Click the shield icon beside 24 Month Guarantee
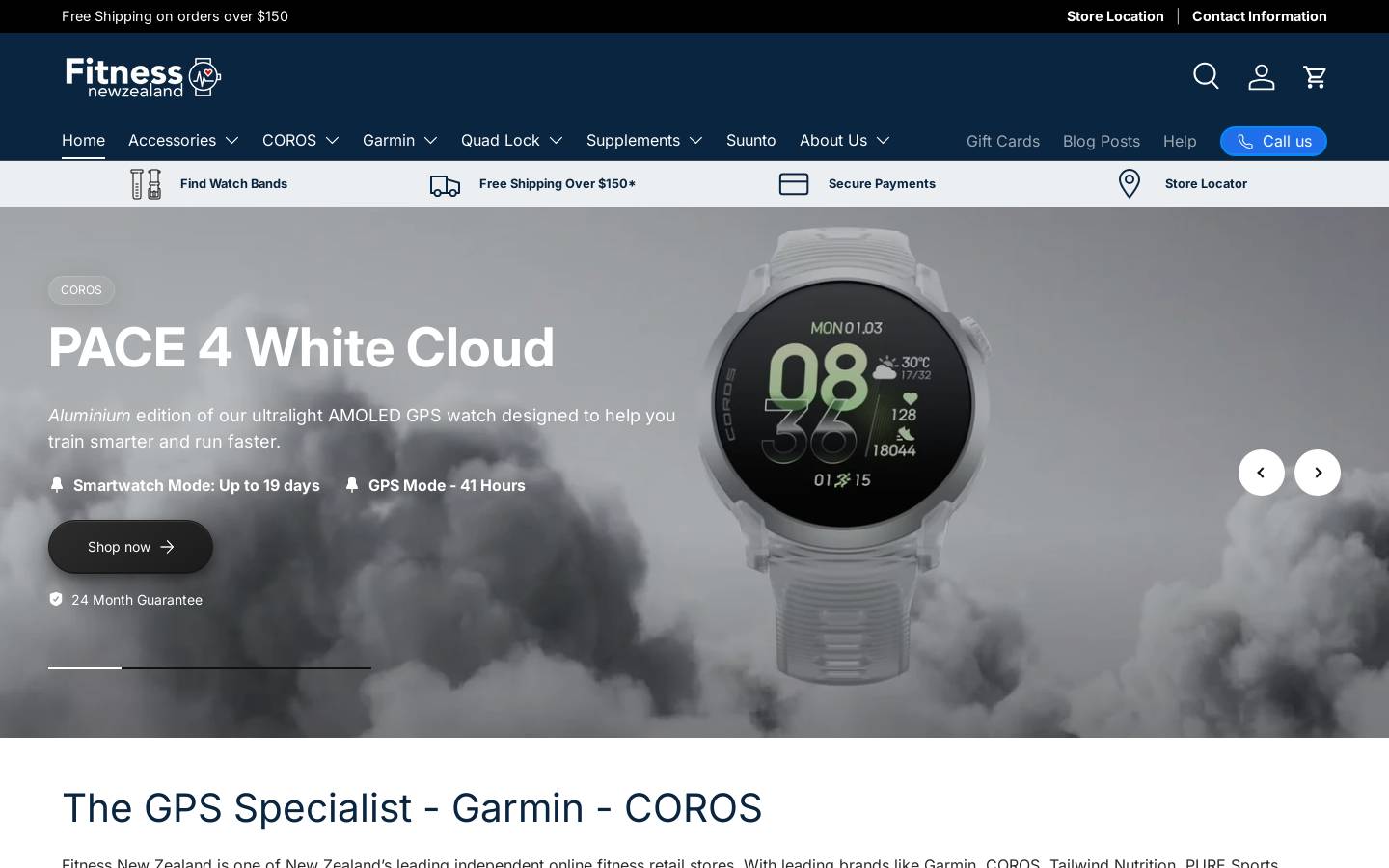Viewport: 1389px width, 868px height. 56,599
